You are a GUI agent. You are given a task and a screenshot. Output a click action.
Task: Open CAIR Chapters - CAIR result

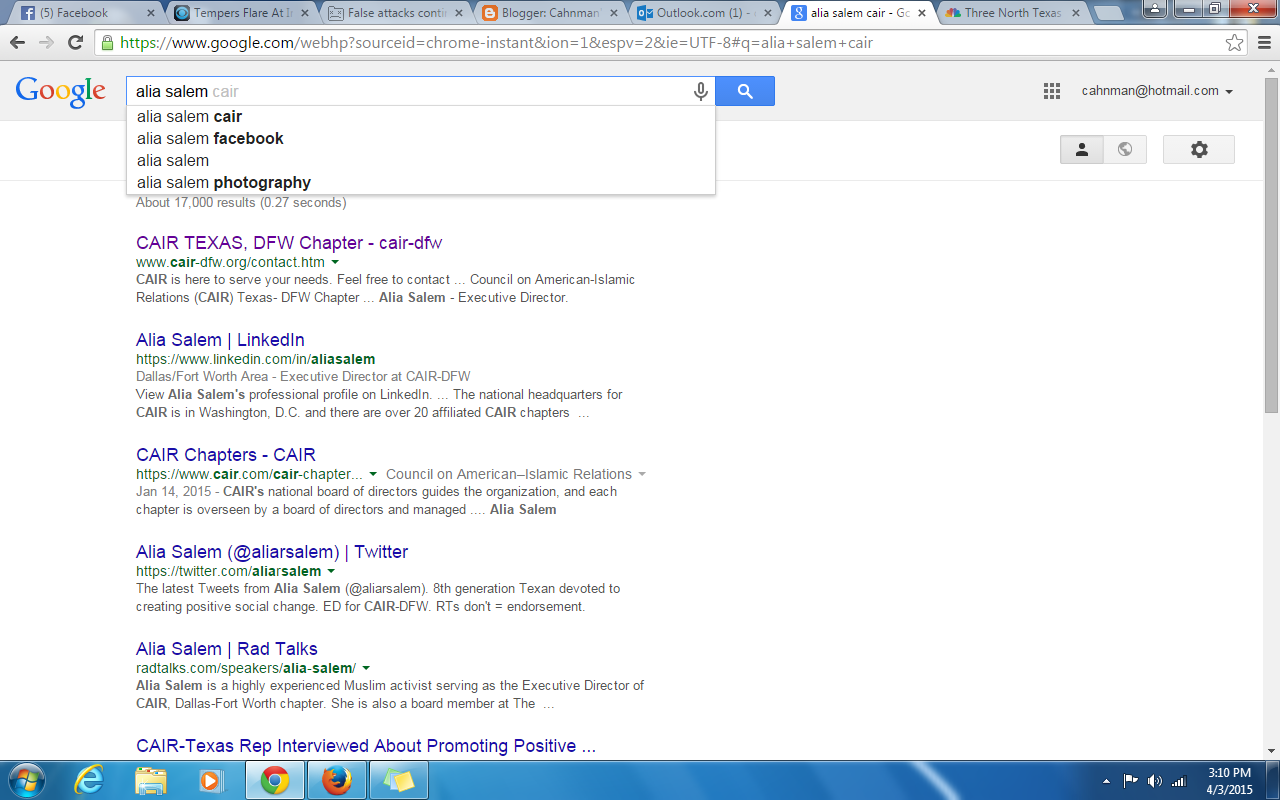point(226,455)
